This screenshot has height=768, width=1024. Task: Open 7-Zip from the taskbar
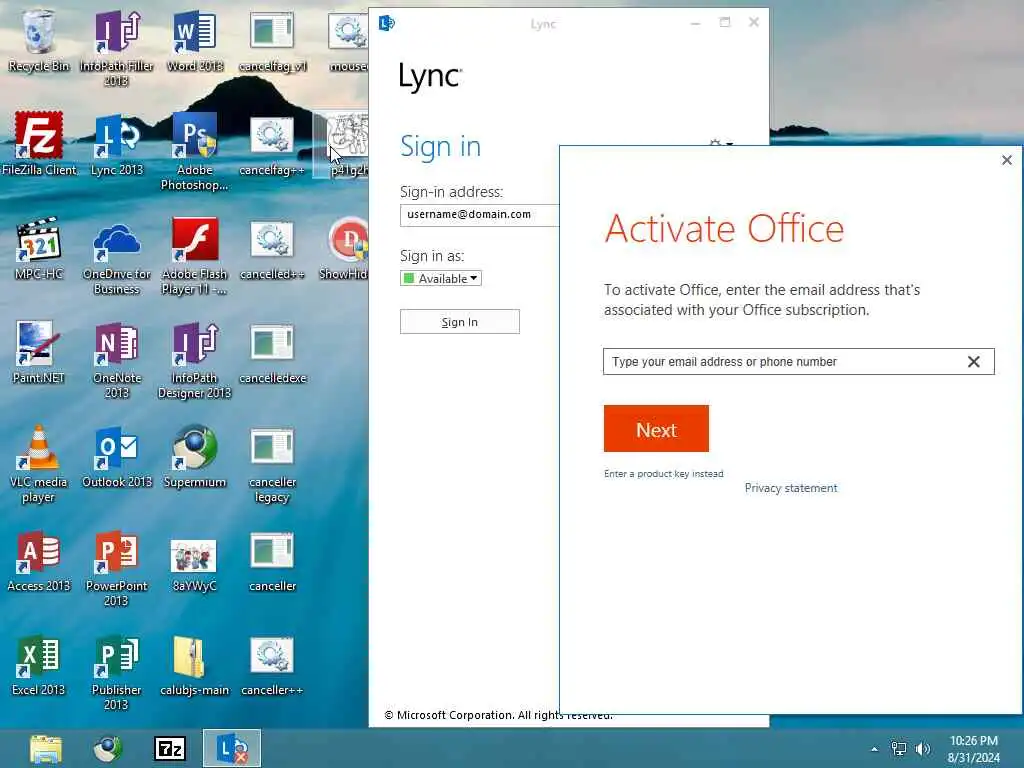170,748
